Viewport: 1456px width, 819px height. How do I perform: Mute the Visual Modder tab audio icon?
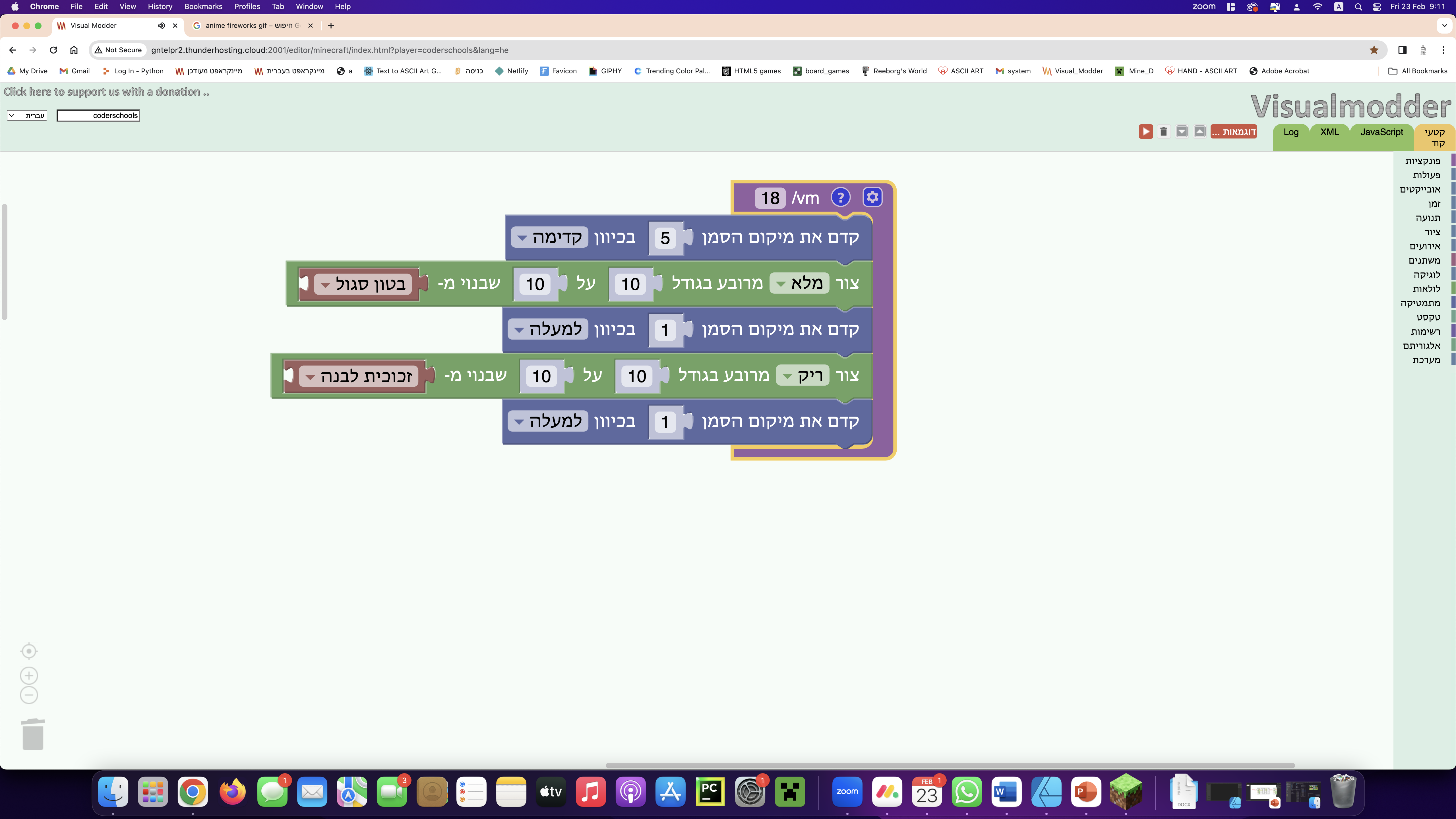pos(162,25)
